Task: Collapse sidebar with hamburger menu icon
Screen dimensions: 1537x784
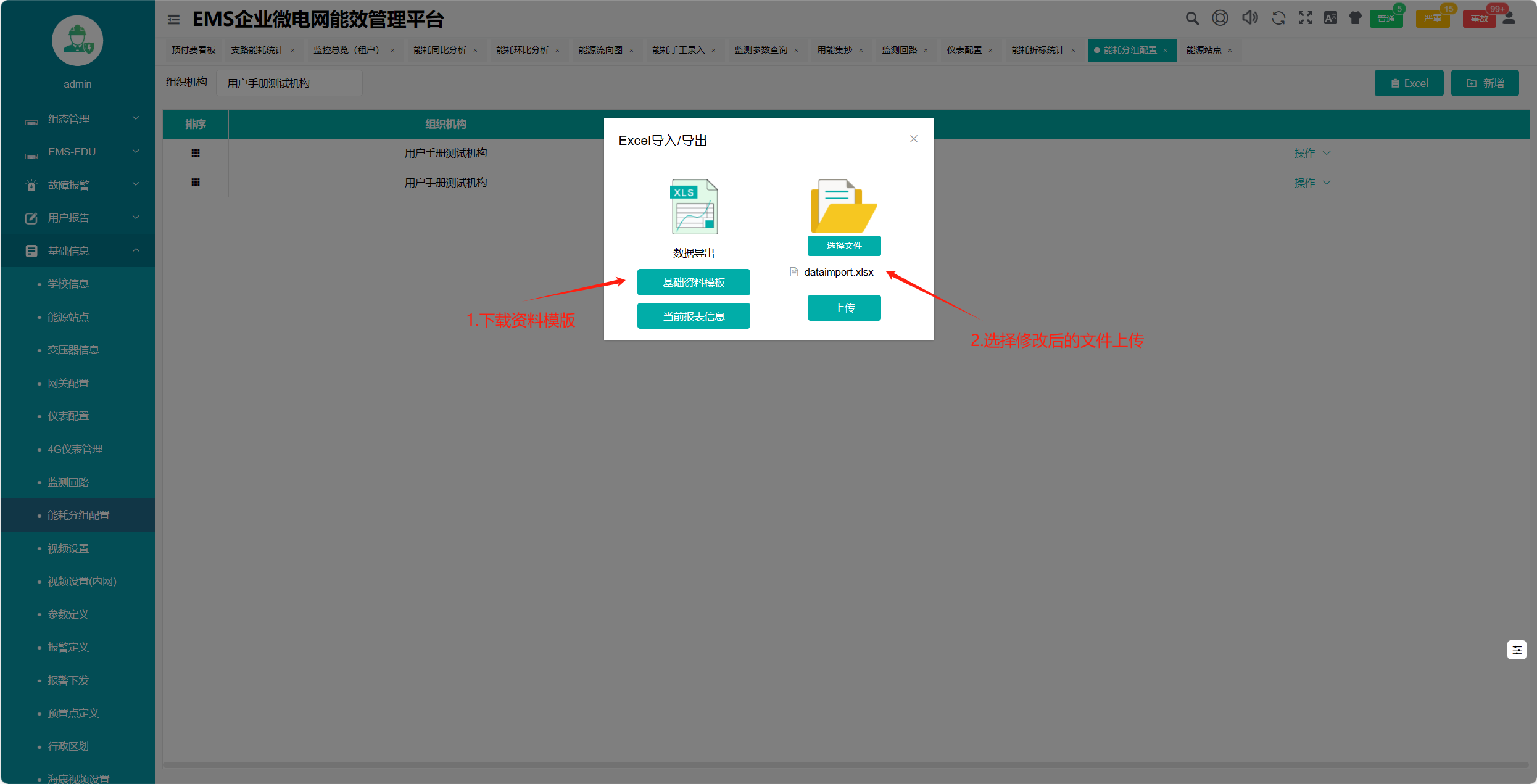Action: click(173, 20)
